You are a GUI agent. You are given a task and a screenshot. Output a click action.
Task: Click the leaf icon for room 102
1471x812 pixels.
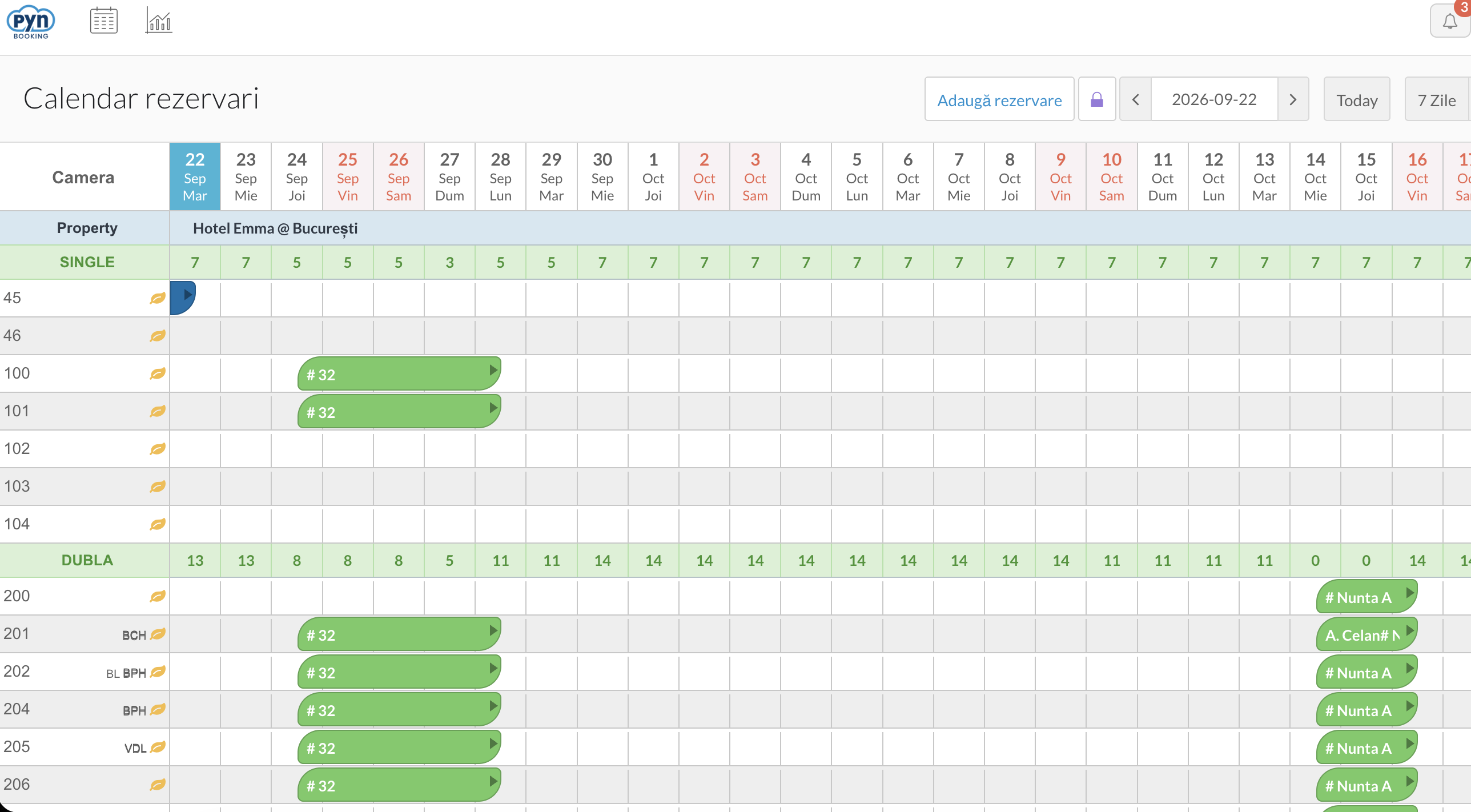click(158, 449)
